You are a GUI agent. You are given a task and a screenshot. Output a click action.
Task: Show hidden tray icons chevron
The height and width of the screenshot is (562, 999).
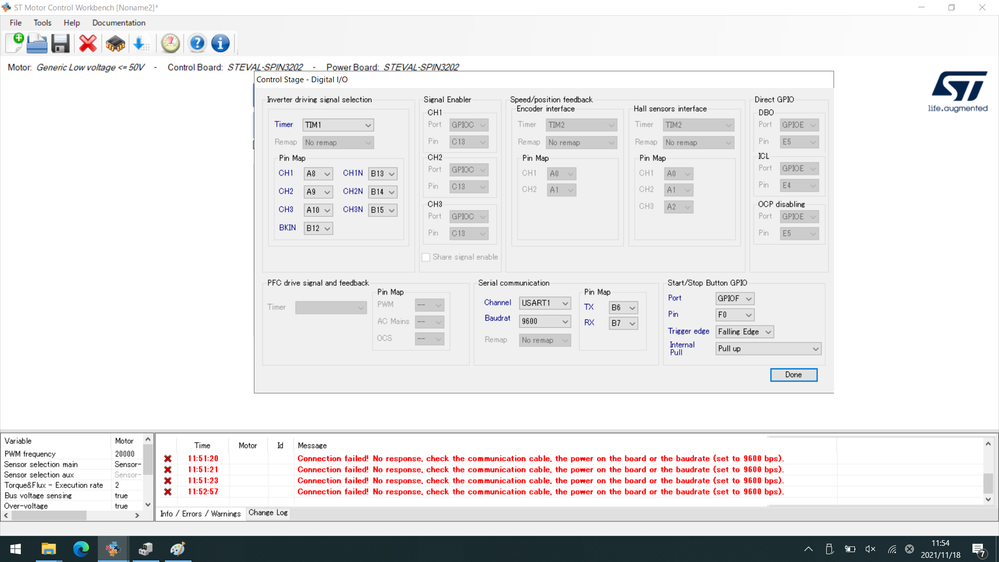tap(809, 549)
